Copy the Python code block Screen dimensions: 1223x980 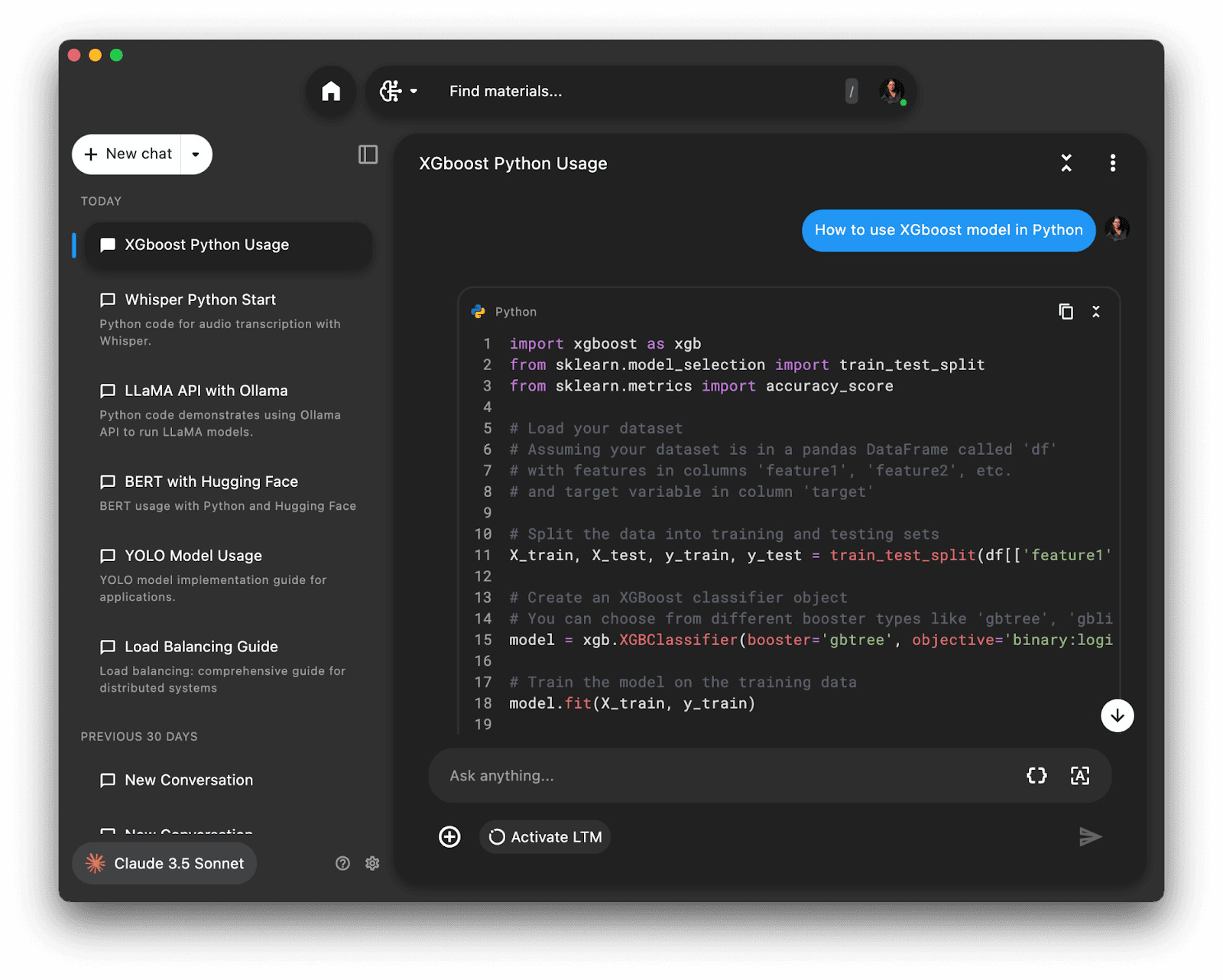click(x=1066, y=311)
